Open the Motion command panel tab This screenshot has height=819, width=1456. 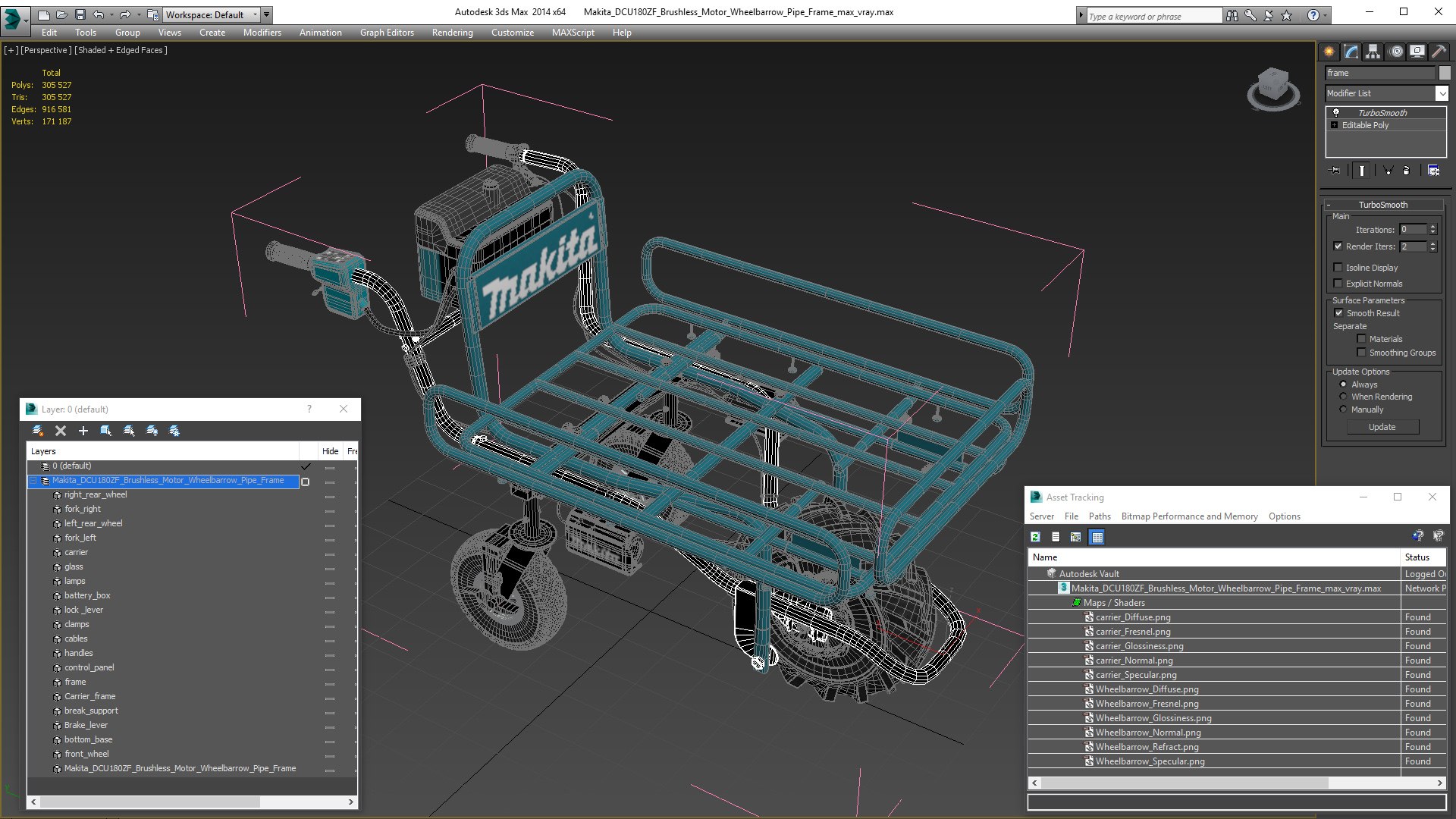click(x=1396, y=52)
